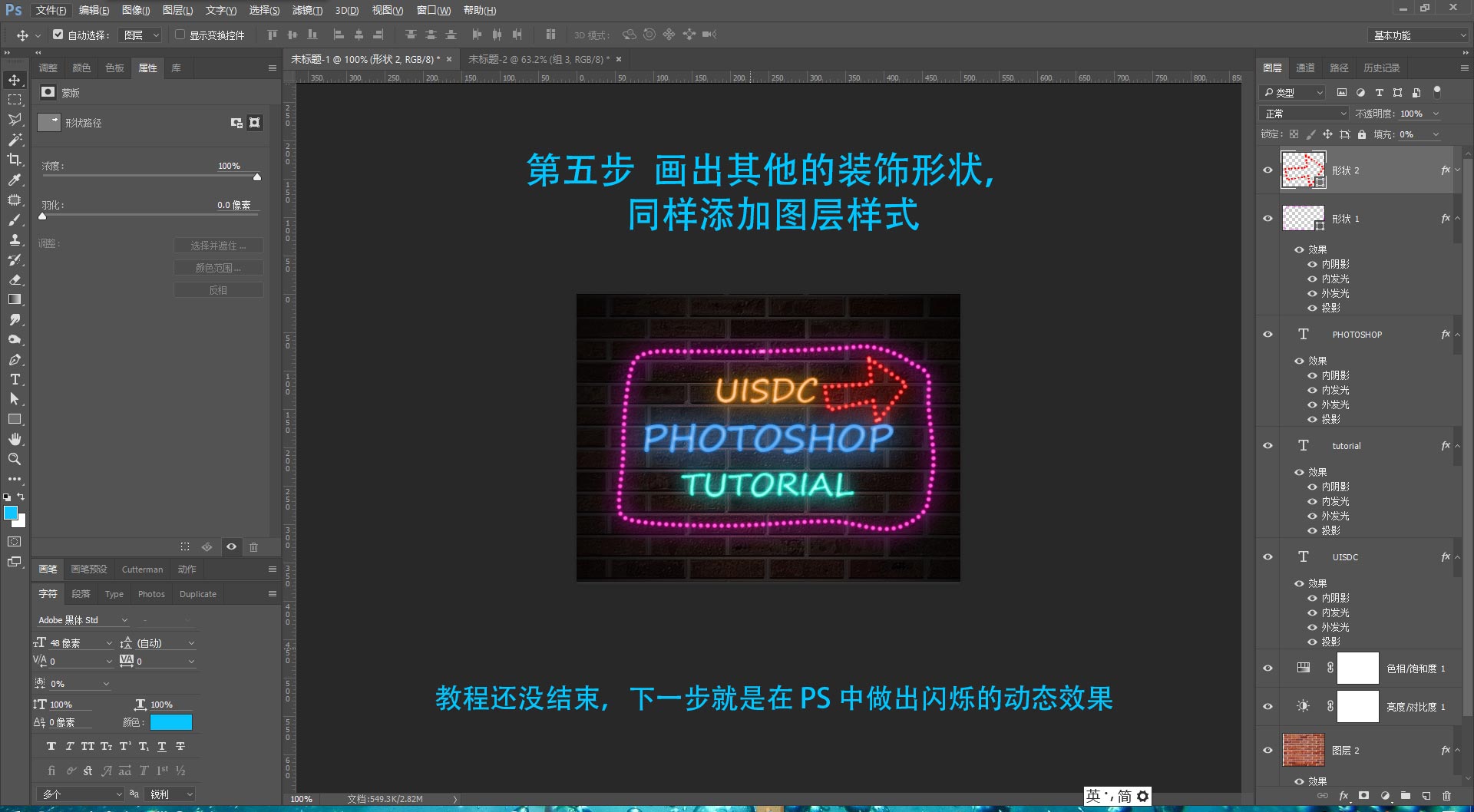Select the Eraser tool
This screenshot has height=812, width=1474.
click(x=15, y=279)
